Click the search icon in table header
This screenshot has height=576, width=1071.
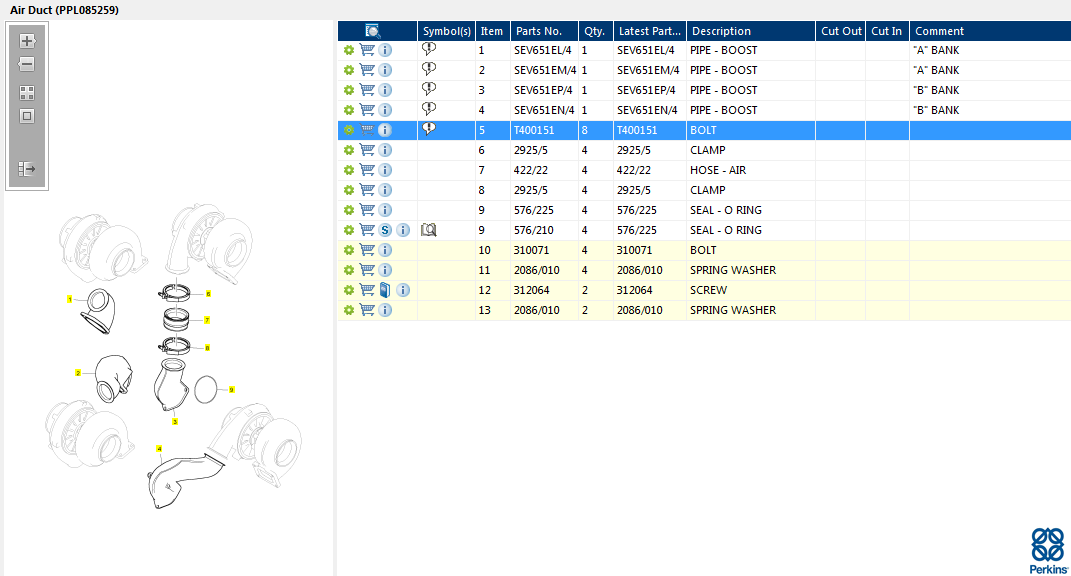click(372, 31)
